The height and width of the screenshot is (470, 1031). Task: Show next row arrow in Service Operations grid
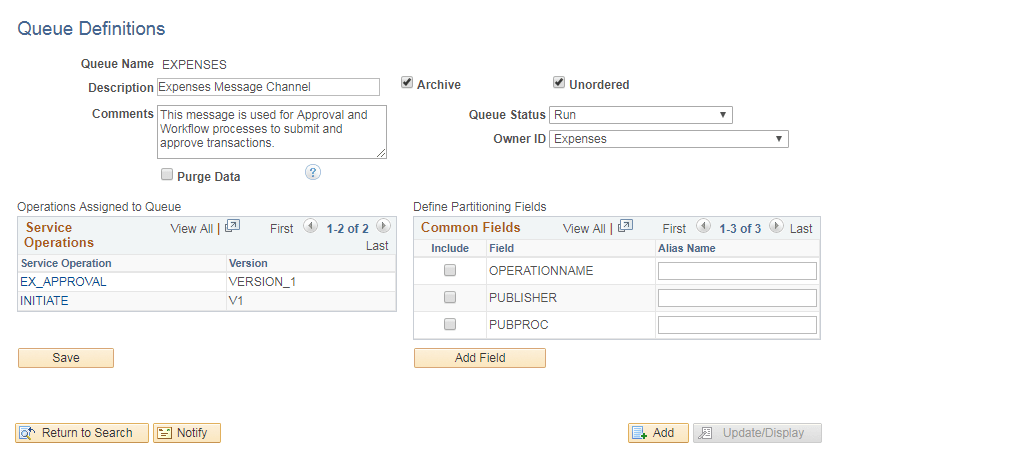tap(383, 226)
